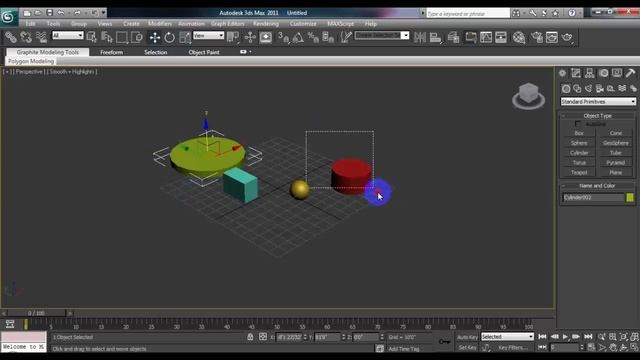Select the Cameras category icon
Image resolution: width=640 pixels, height=360 pixels.
pyautogui.click(x=600, y=88)
